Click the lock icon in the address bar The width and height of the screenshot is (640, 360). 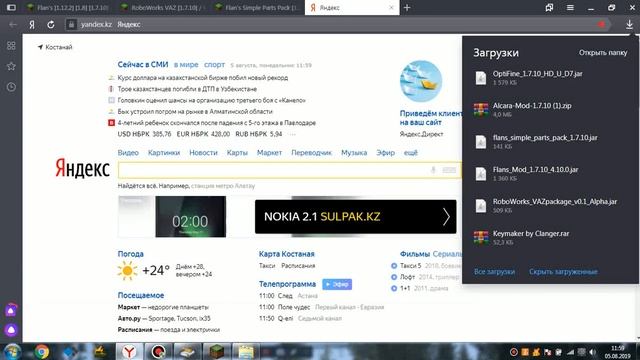71,24
